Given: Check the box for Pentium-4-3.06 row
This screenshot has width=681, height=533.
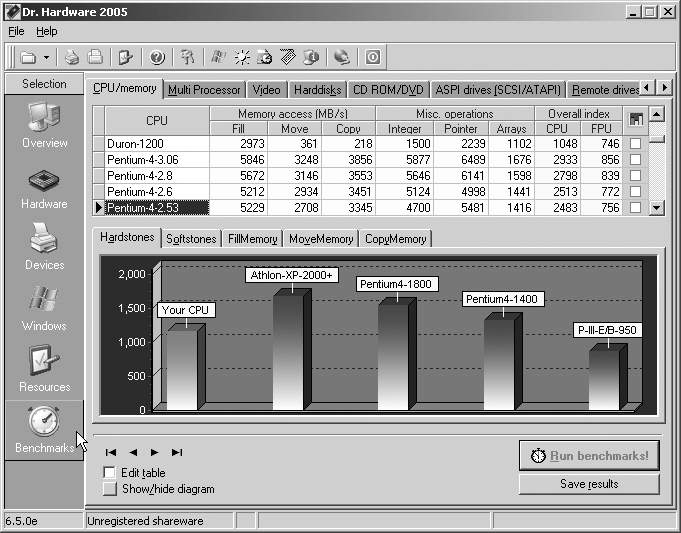Looking at the screenshot, I should (635, 160).
